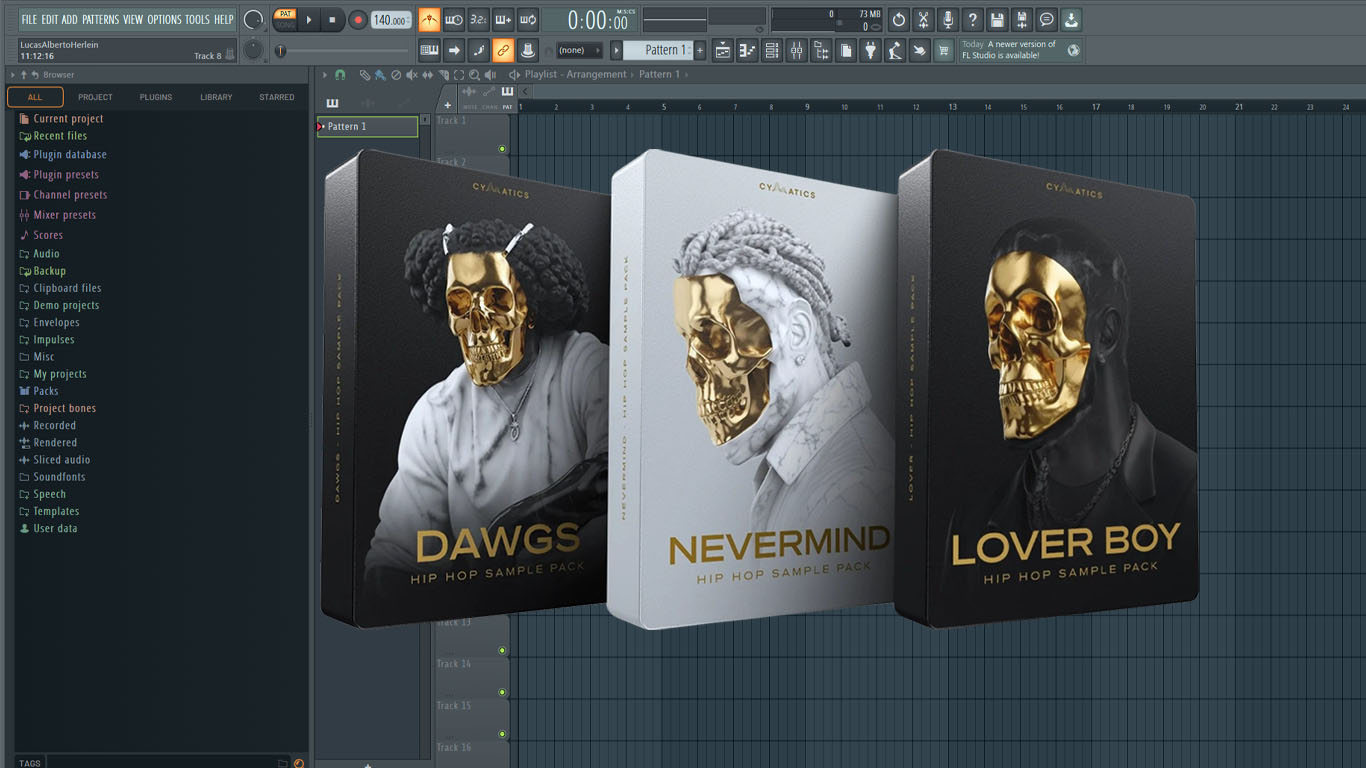Image resolution: width=1366 pixels, height=768 pixels.
Task: Open the FILE menu
Action: point(29,19)
